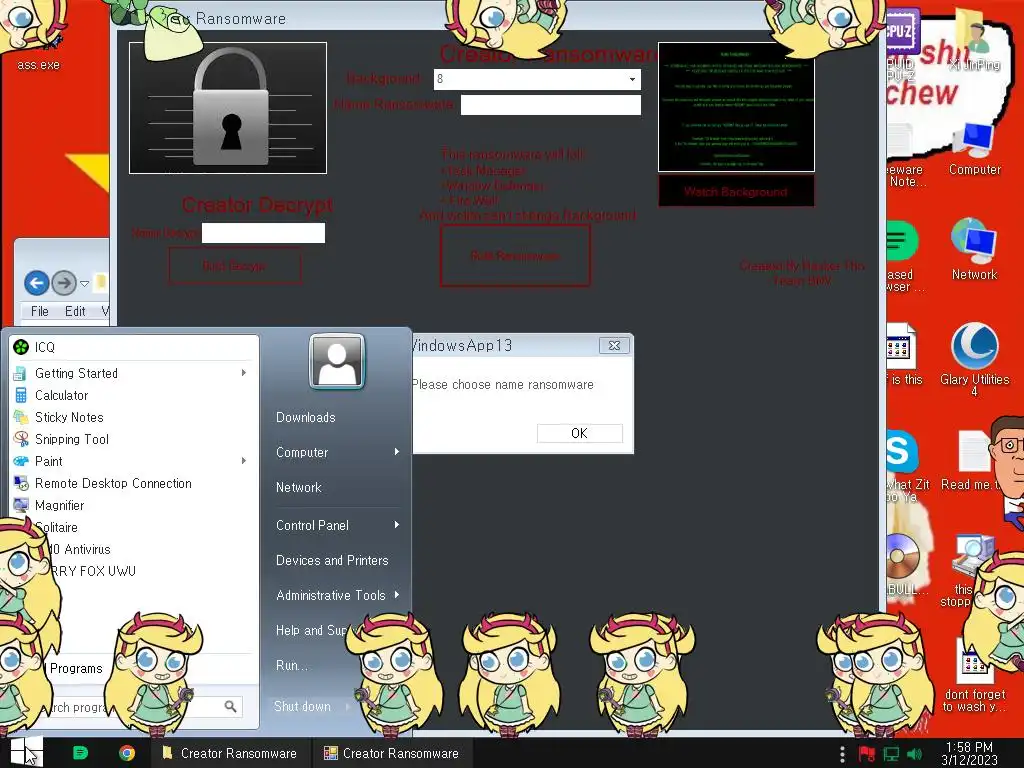Click Shut down in Start menu

pos(304,707)
